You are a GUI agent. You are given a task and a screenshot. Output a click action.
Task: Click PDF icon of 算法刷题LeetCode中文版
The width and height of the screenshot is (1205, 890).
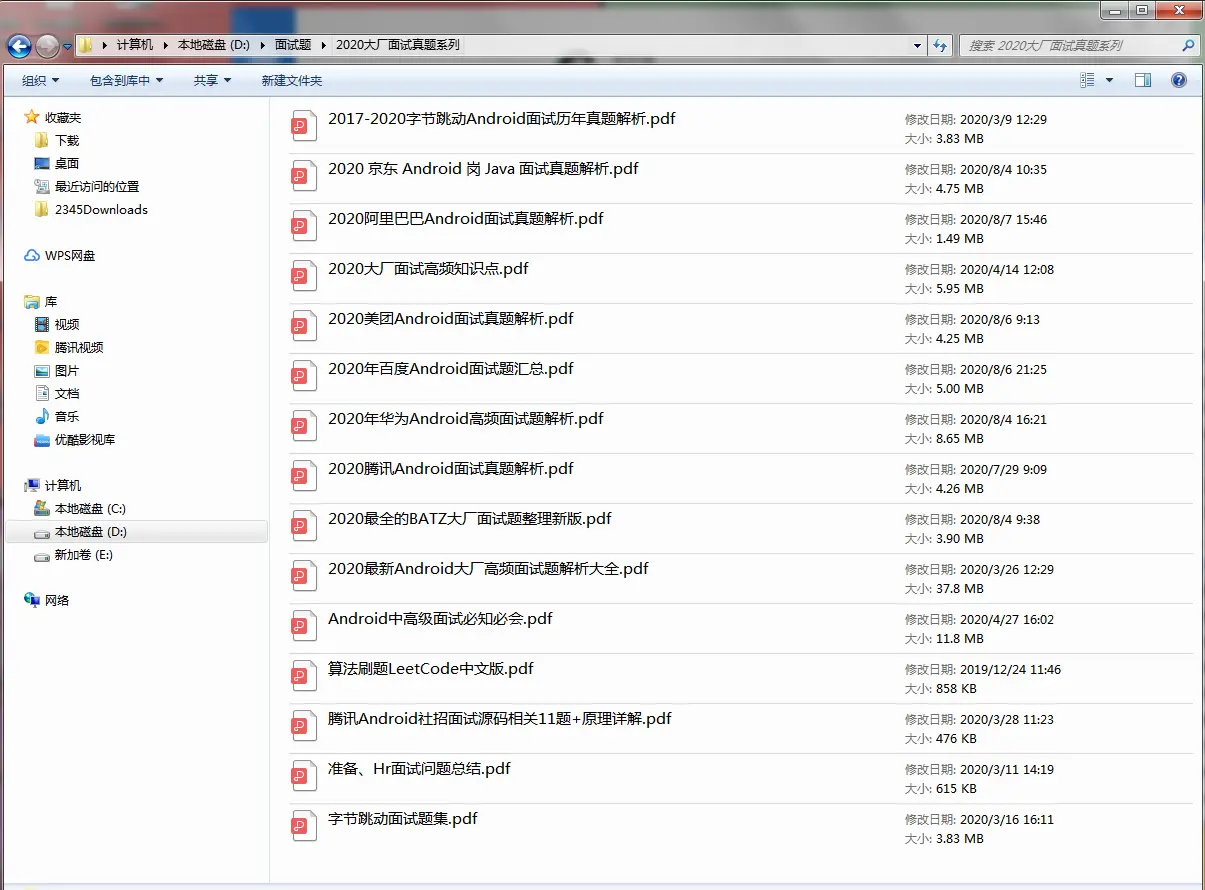pyautogui.click(x=303, y=676)
